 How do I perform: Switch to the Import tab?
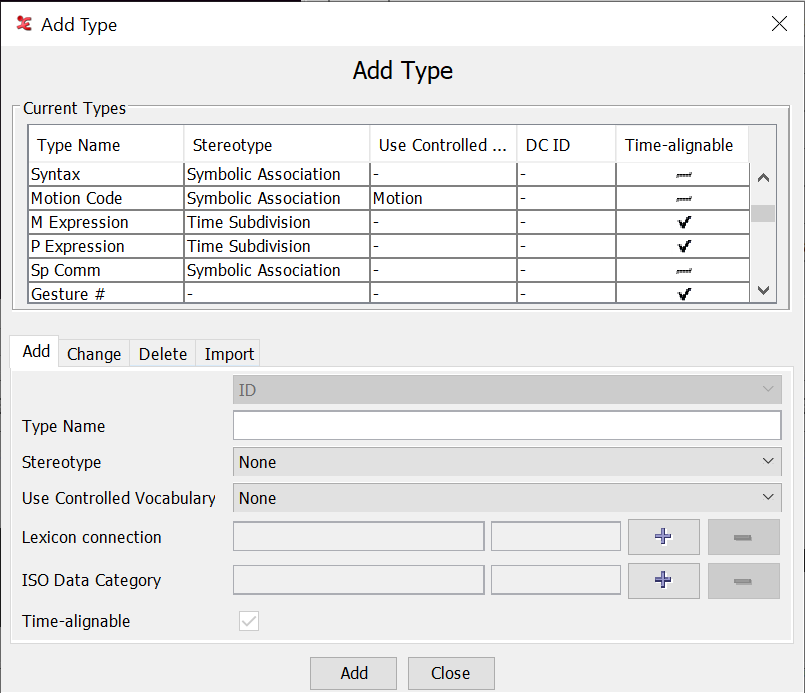coord(229,354)
